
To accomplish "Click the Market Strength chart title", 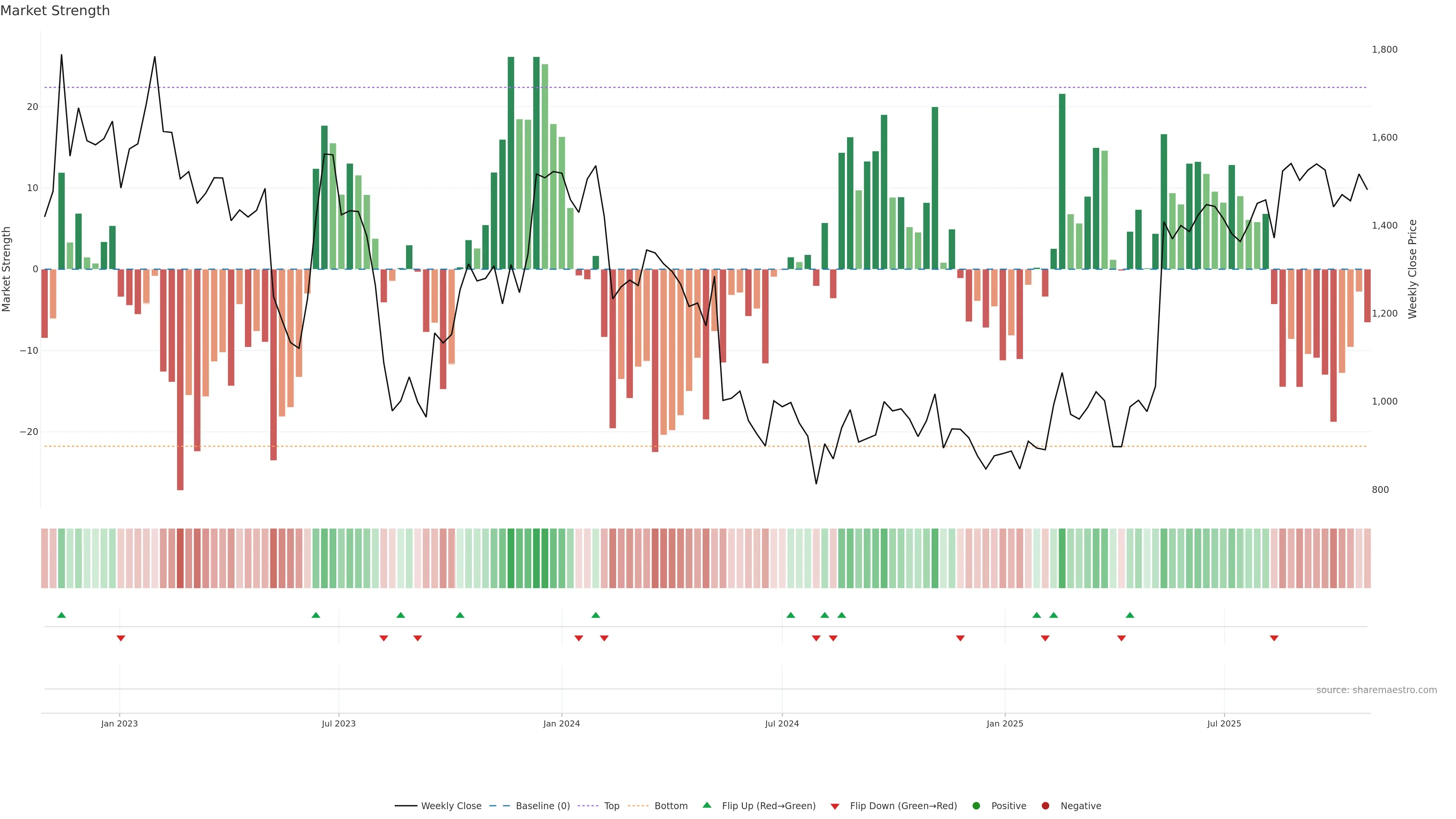I will (55, 11).
